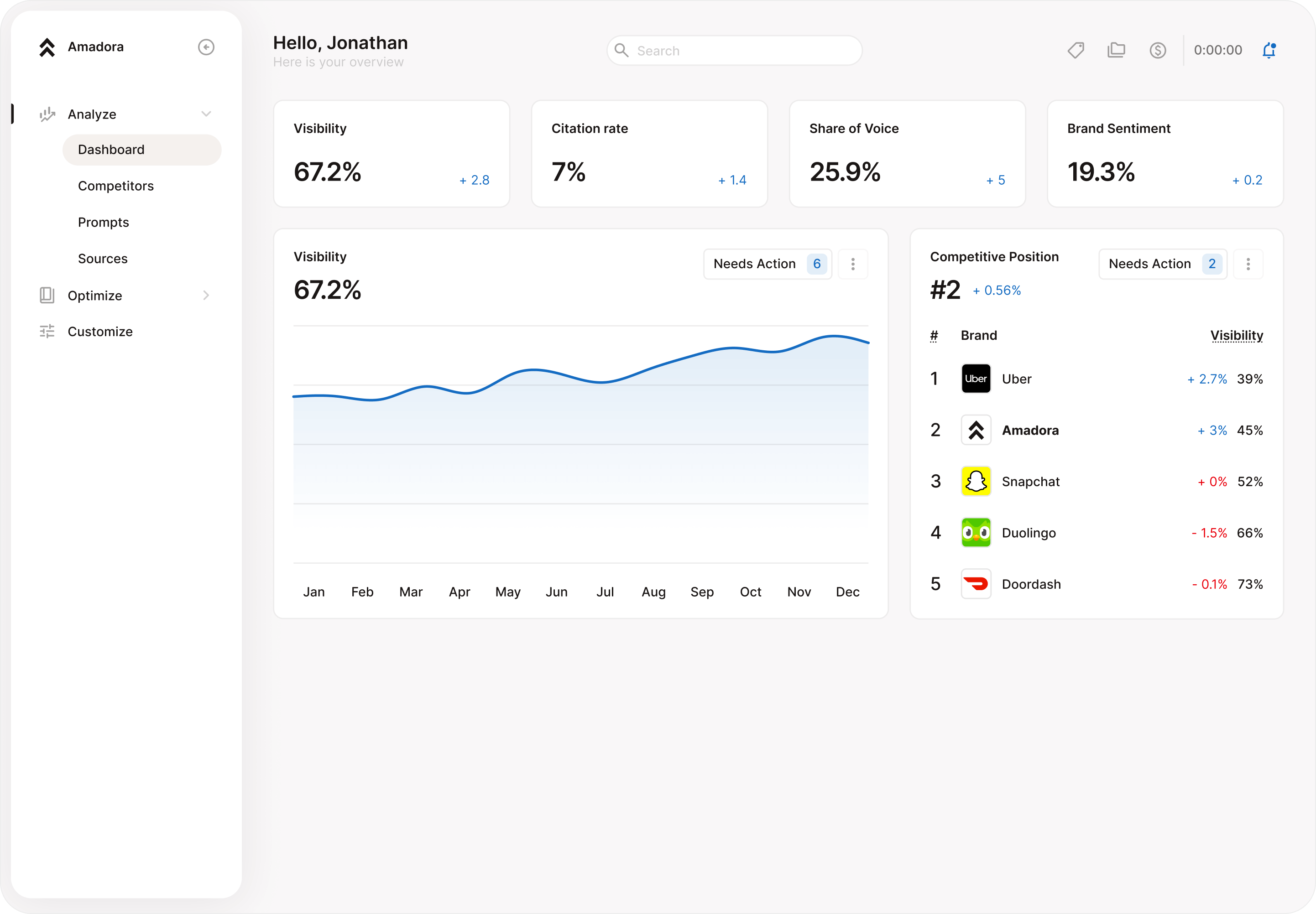Viewport: 1316px width, 914px height.
Task: Focus the Search input field
Action: pyautogui.click(x=735, y=50)
